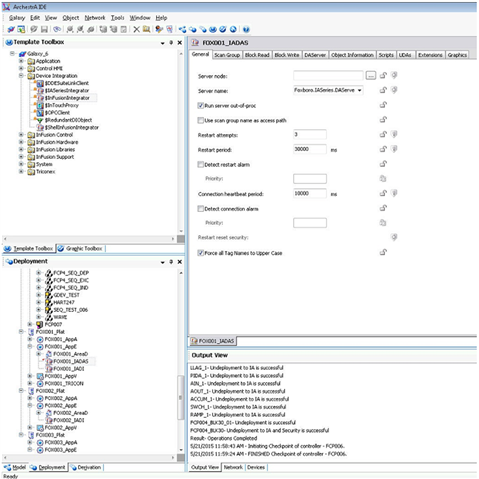Image resolution: width=479 pixels, height=479 pixels.
Task: Open the Object menu
Action: coord(71,18)
